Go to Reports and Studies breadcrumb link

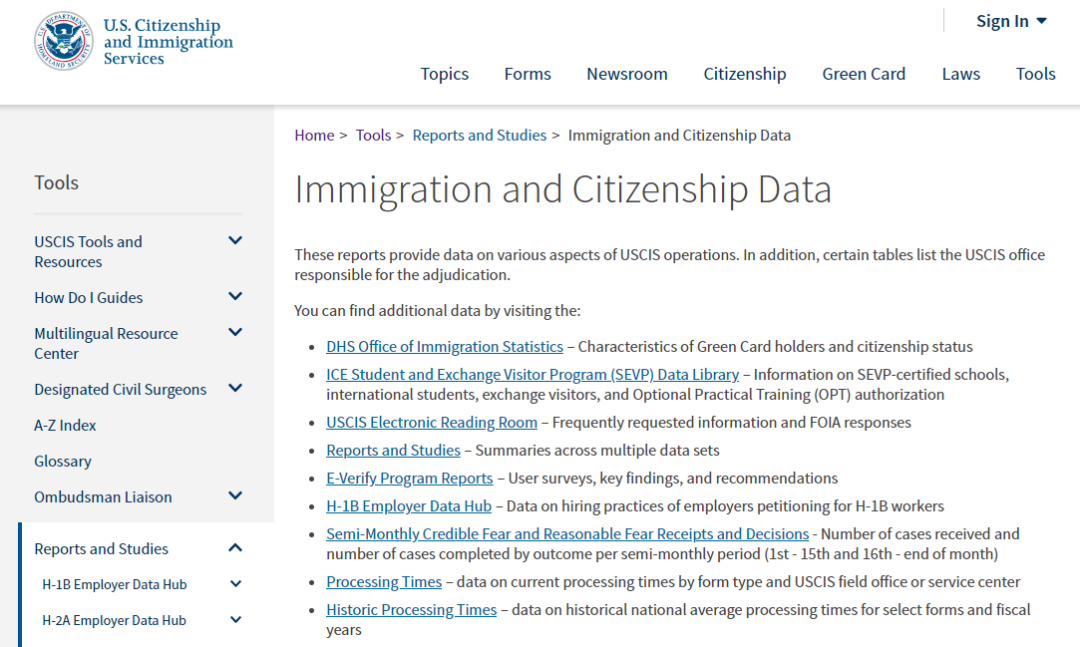pyautogui.click(x=479, y=135)
